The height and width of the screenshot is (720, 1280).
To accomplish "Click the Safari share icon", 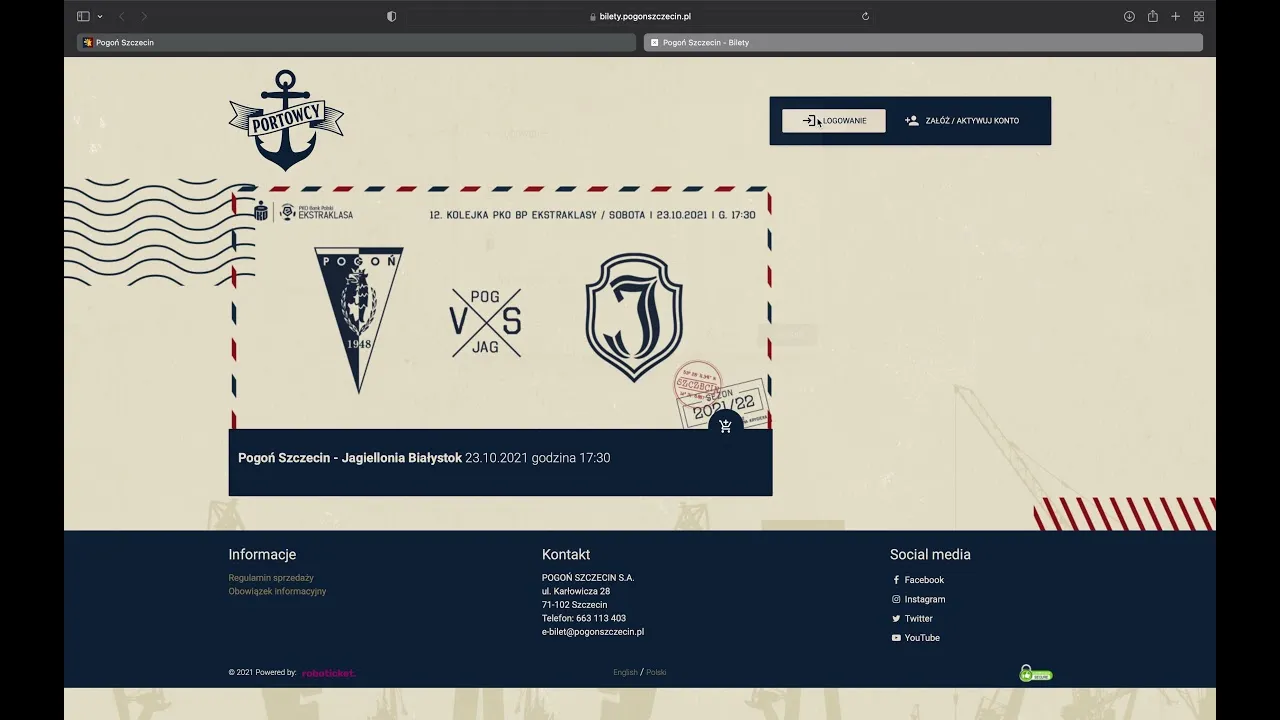I will [x=1152, y=16].
